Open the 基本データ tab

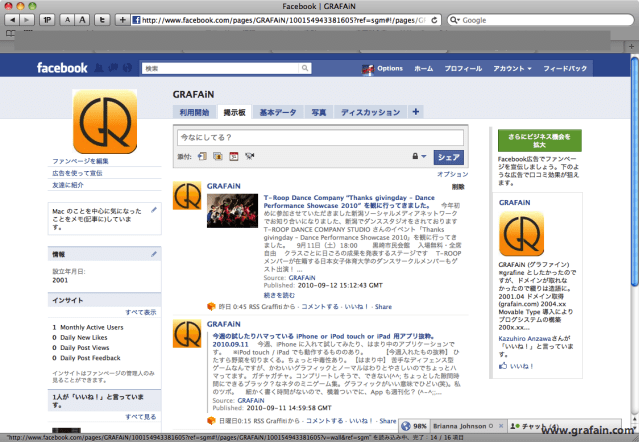tap(278, 112)
